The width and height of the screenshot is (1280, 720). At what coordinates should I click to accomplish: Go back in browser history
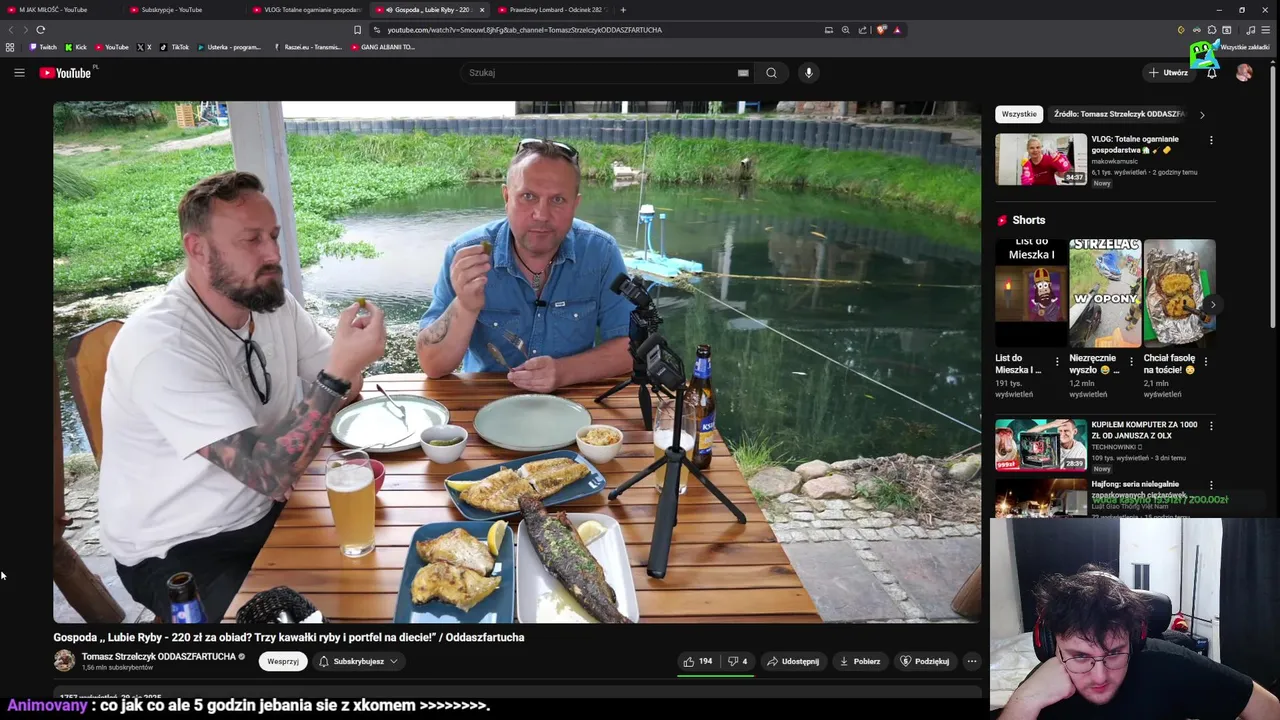pos(11,30)
